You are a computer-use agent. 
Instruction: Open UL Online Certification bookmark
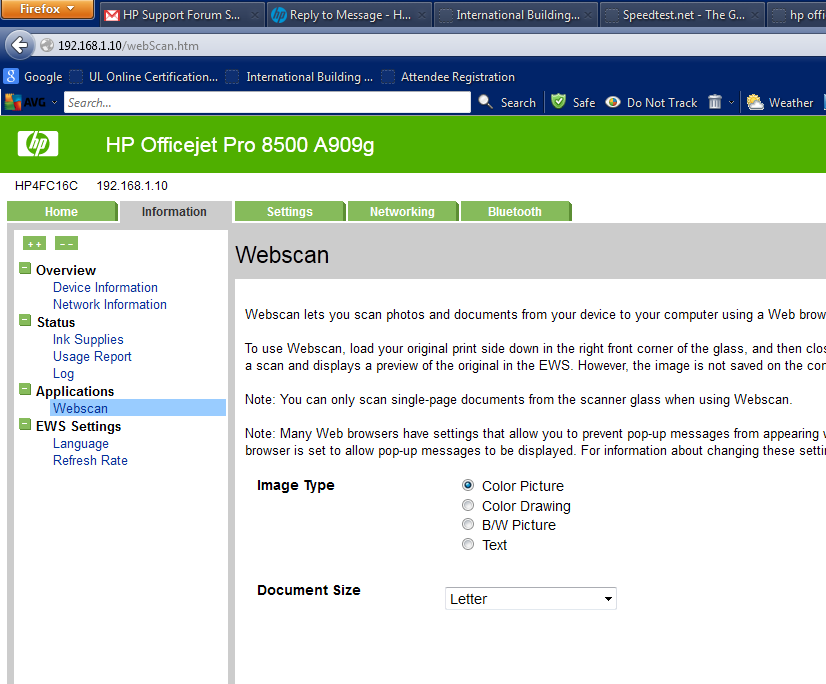[143, 77]
